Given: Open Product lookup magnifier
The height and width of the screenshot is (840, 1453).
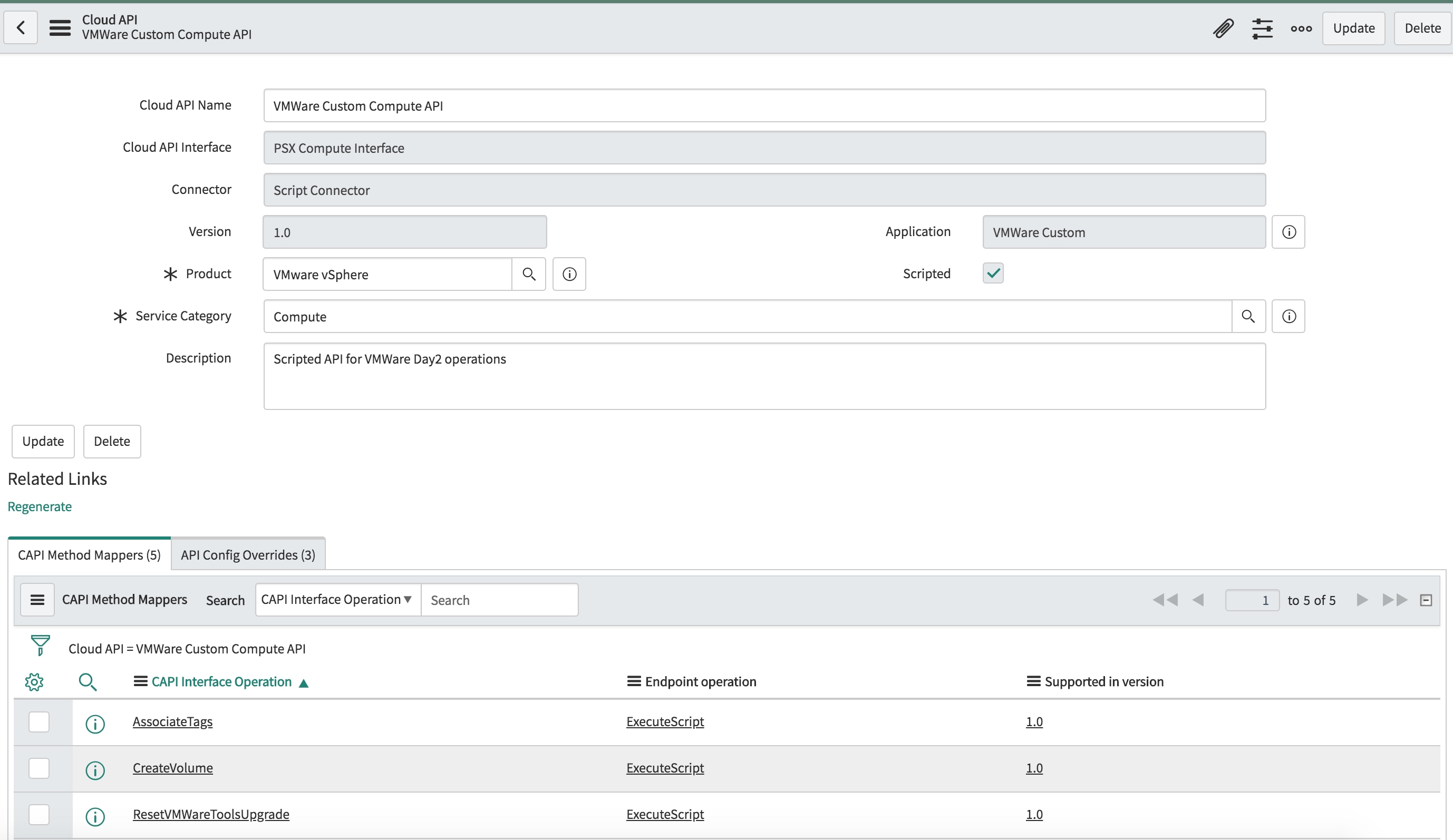Looking at the screenshot, I should coord(529,274).
